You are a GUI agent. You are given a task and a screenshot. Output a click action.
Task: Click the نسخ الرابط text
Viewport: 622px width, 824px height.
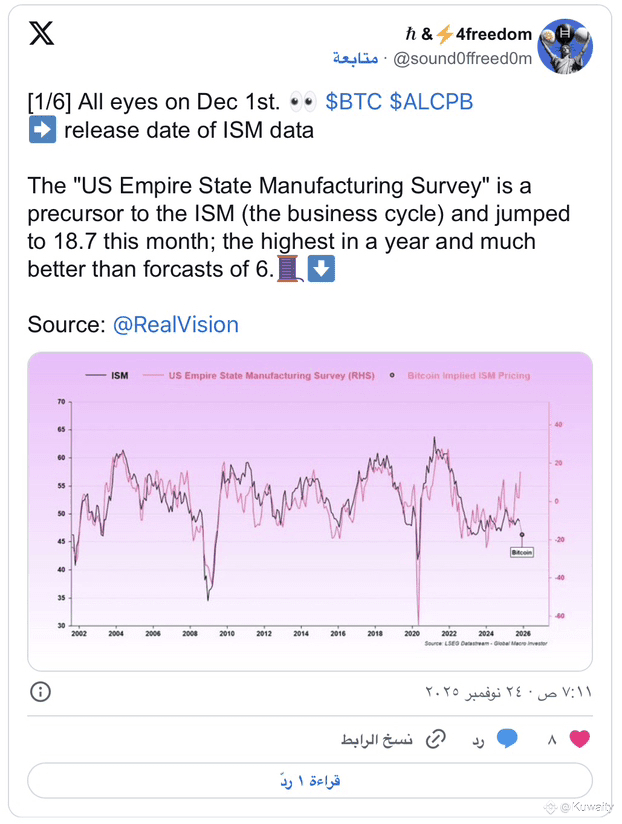click(376, 740)
